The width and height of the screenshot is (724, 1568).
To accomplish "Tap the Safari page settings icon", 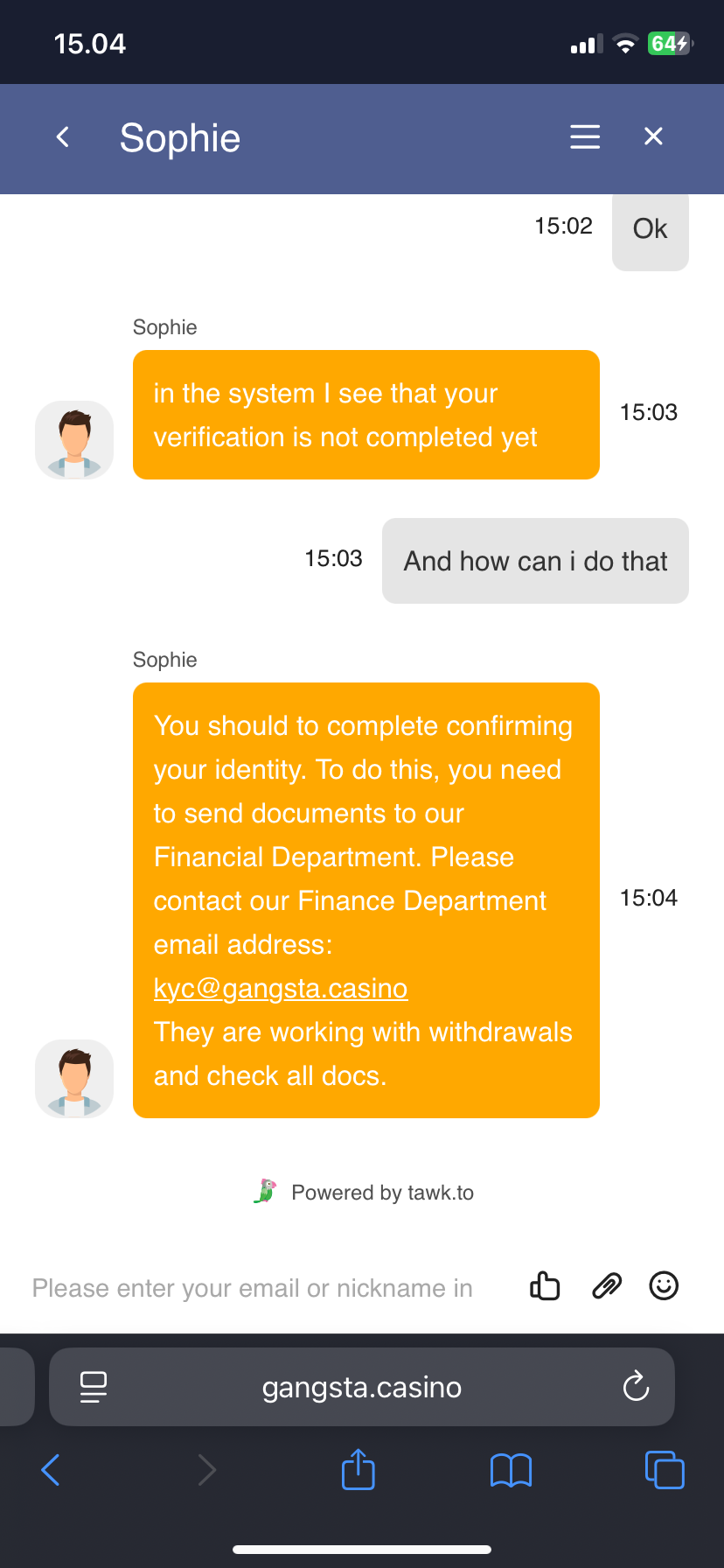I will (x=94, y=1387).
